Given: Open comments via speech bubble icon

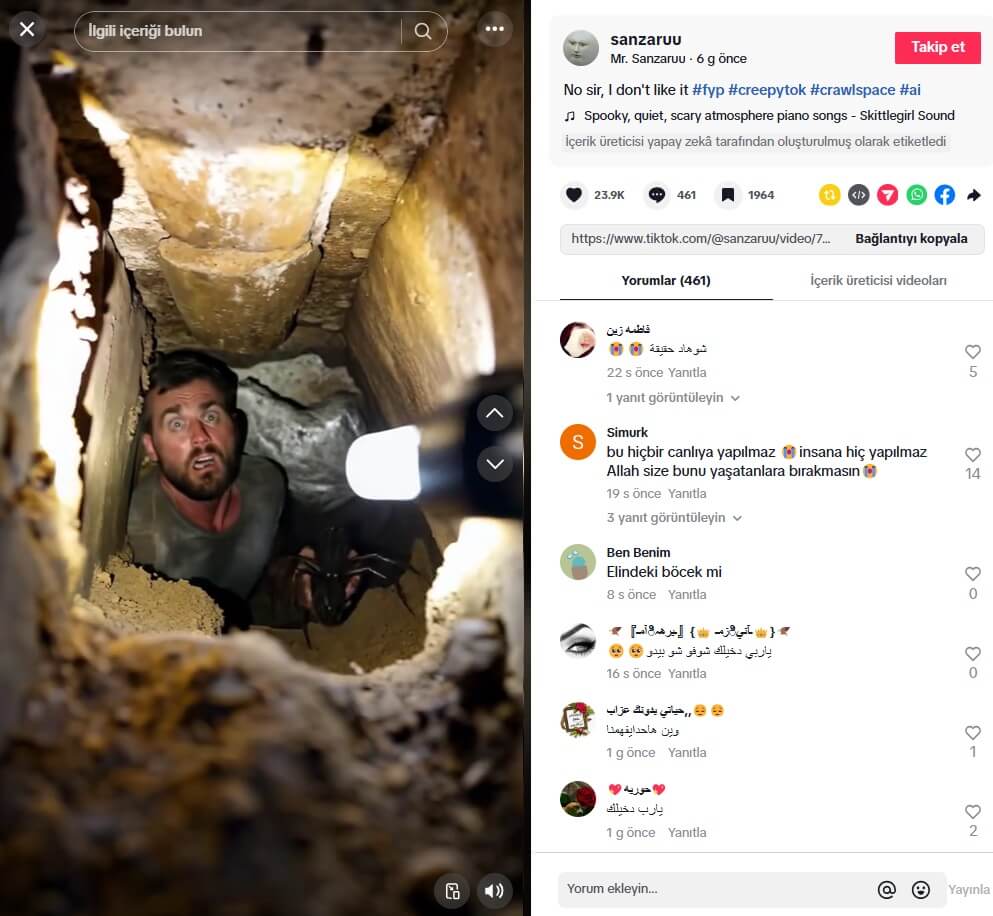Looking at the screenshot, I should (x=656, y=195).
